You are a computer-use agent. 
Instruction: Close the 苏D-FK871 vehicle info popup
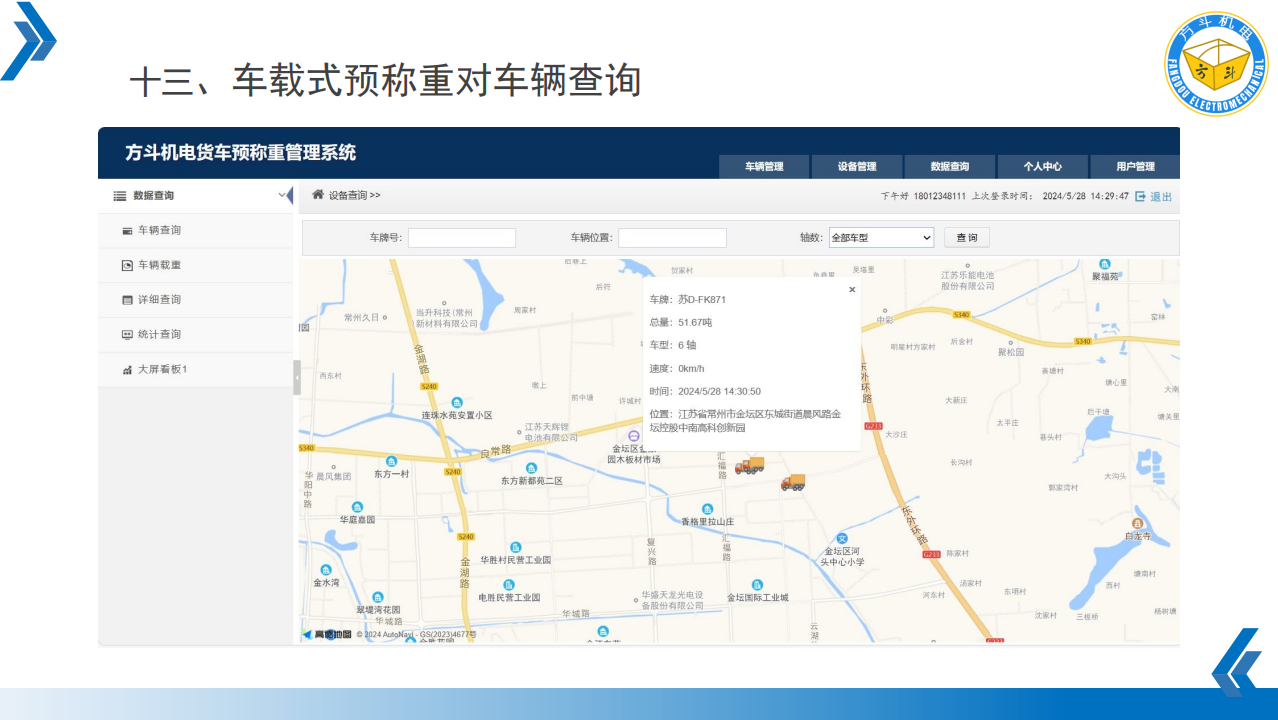pyautogui.click(x=852, y=290)
